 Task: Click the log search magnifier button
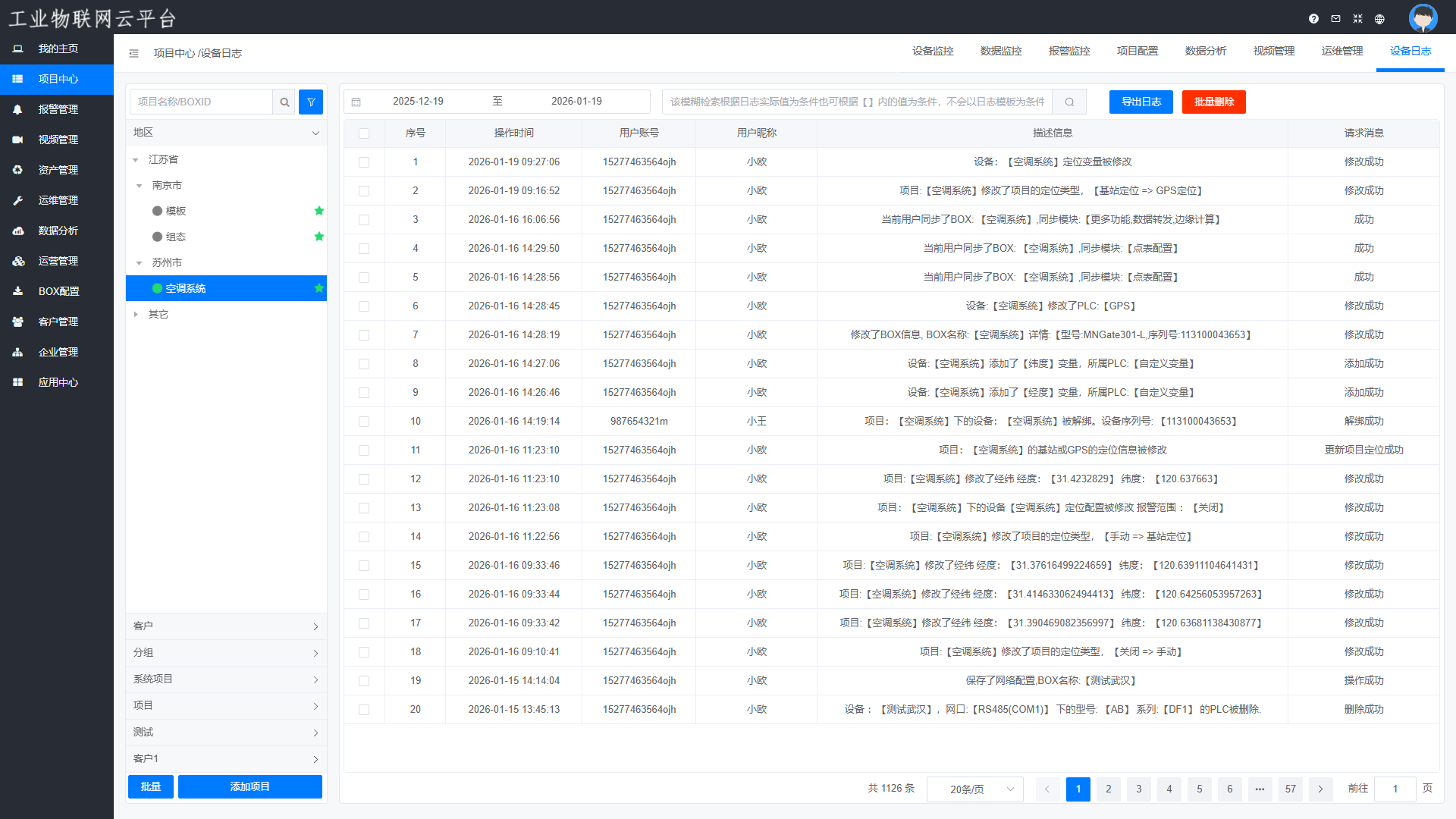(1069, 102)
